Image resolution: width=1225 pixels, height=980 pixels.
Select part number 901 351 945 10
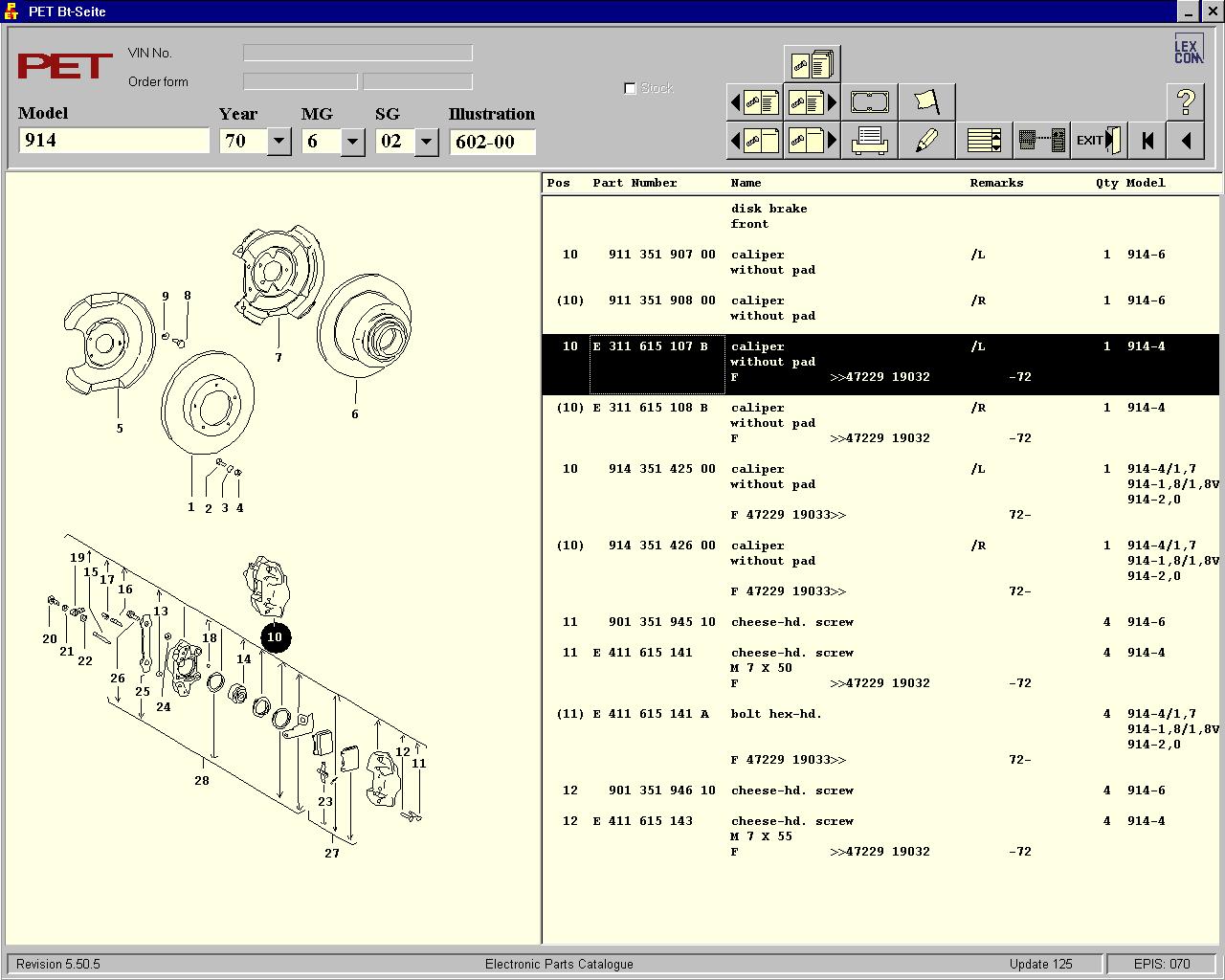pyautogui.click(x=662, y=622)
